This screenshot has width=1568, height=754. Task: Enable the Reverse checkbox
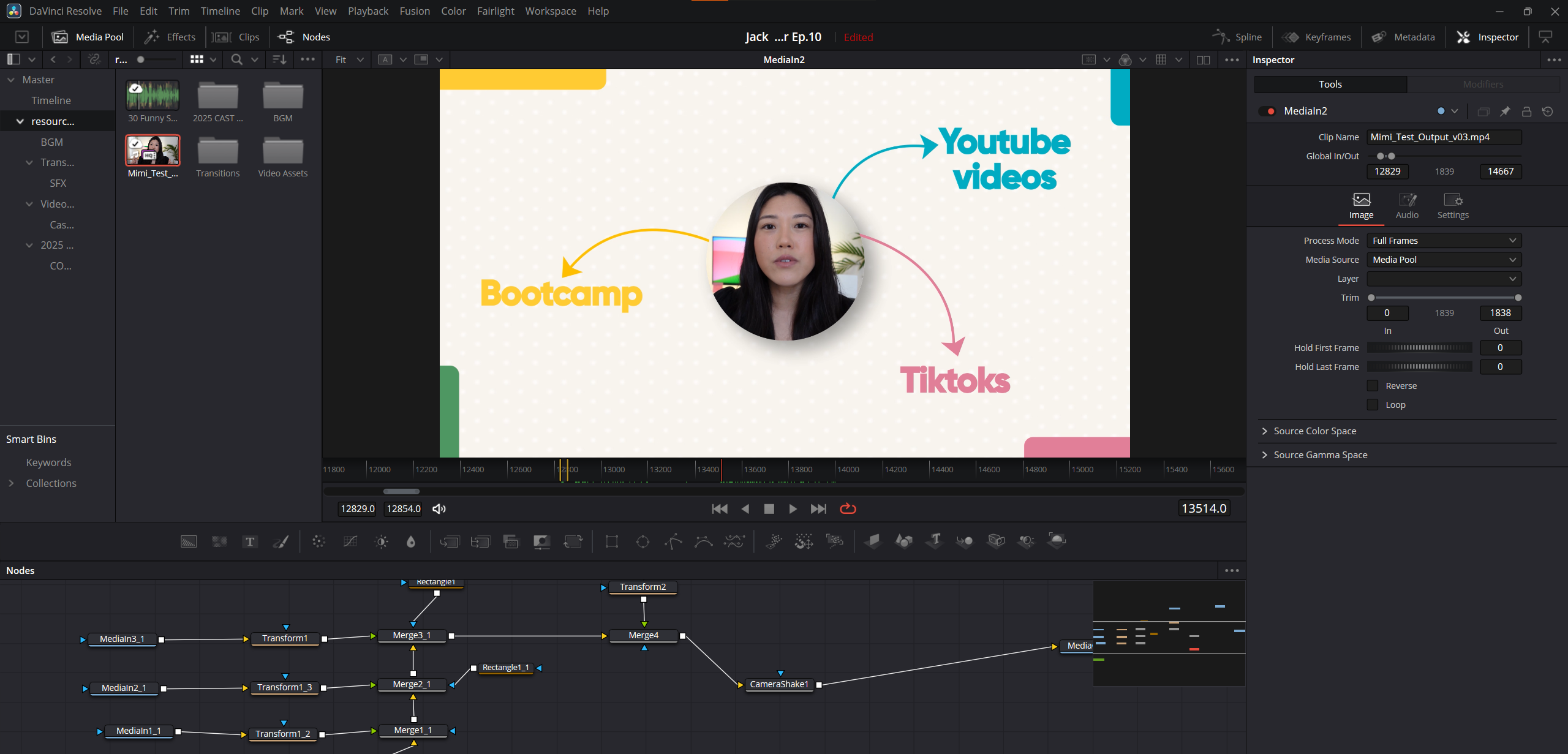[1373, 386]
